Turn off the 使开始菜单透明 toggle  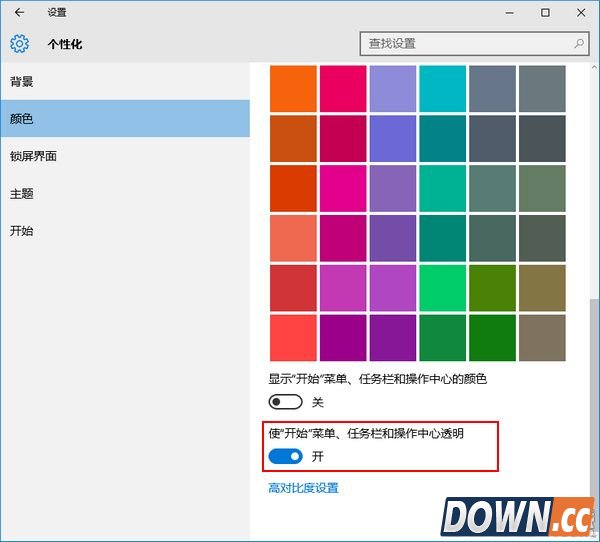pos(285,456)
